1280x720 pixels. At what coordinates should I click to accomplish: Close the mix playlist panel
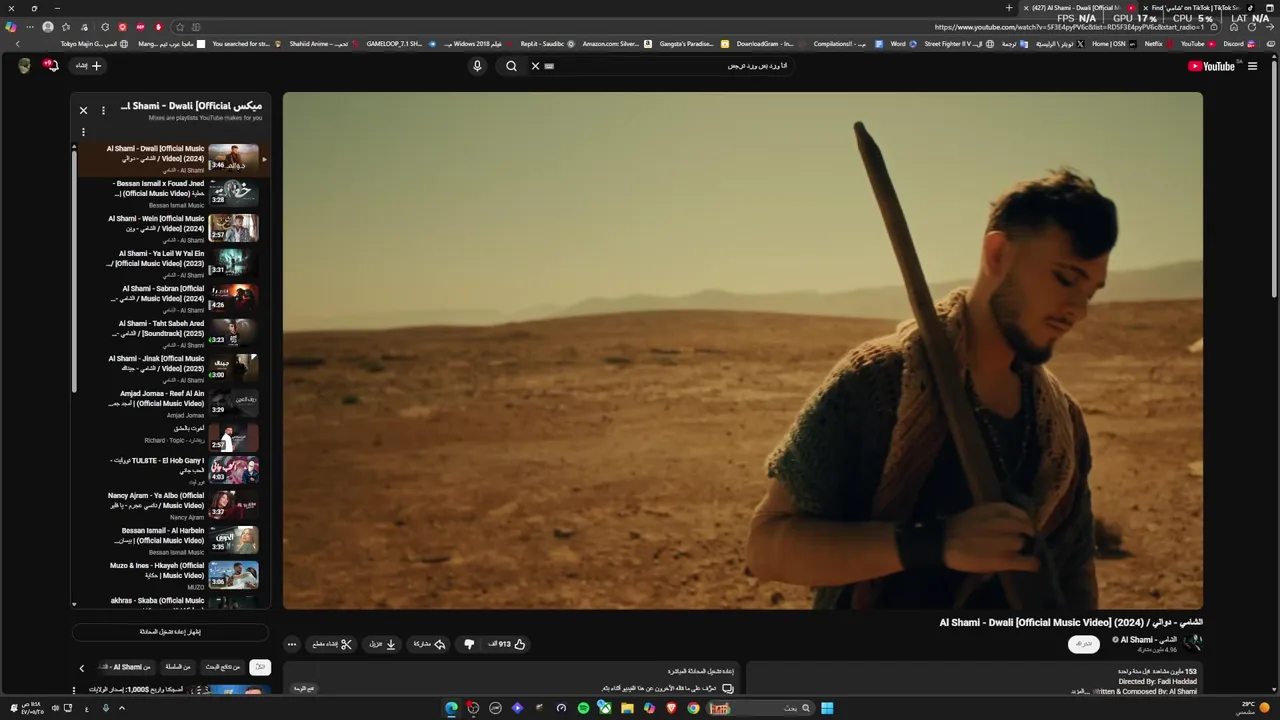[x=83, y=110]
